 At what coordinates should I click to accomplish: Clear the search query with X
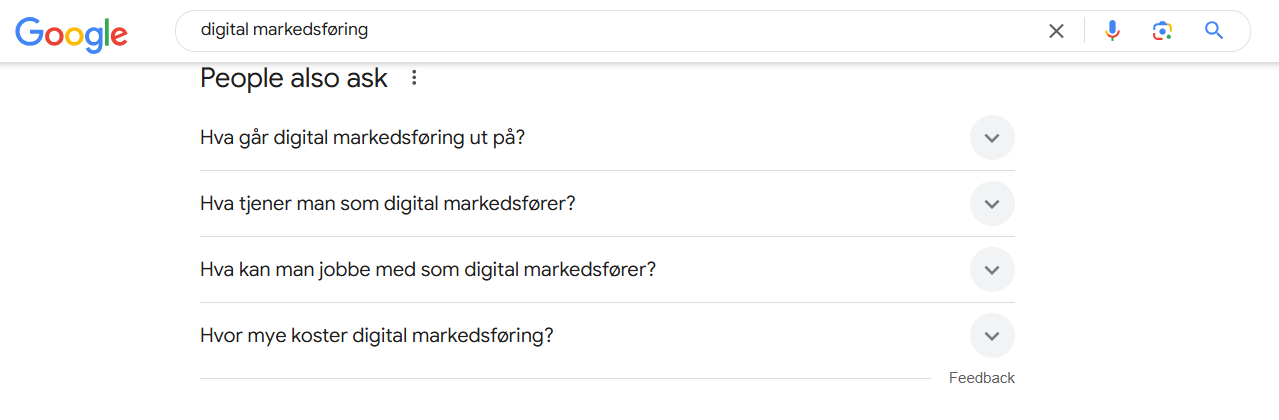[x=1056, y=31]
